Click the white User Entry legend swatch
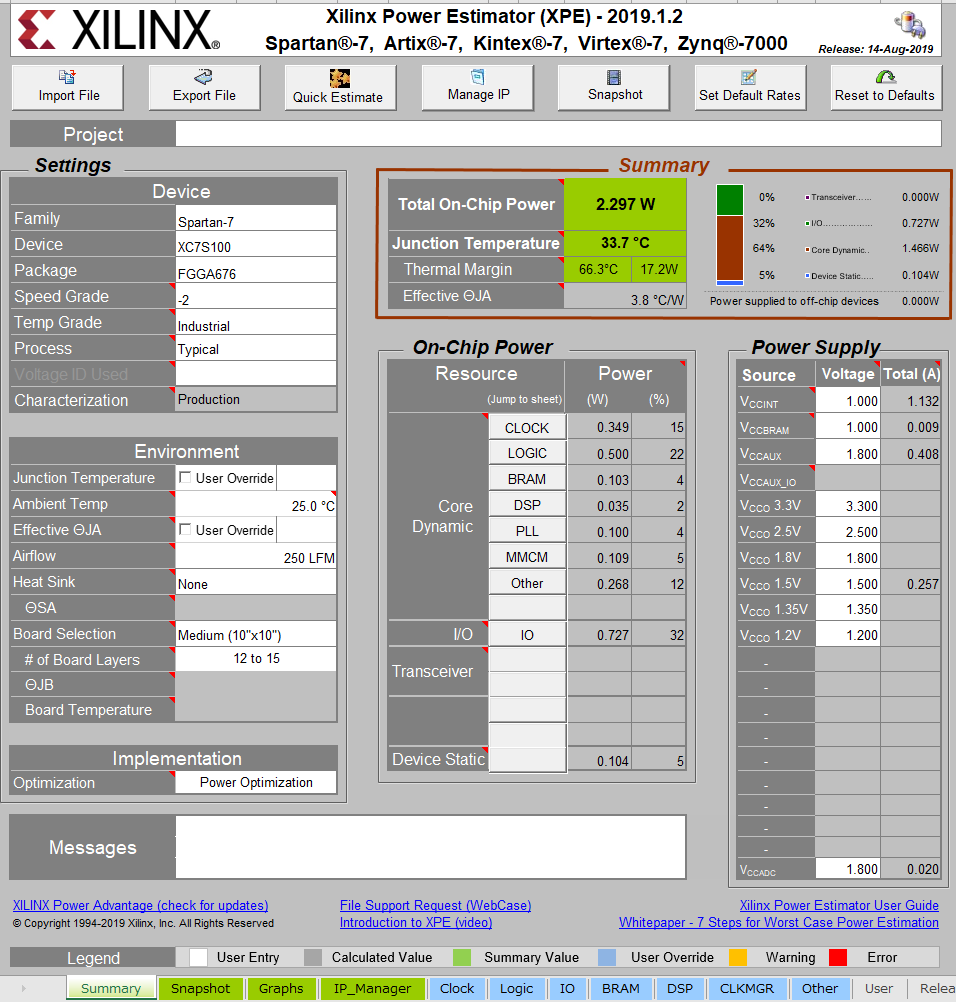This screenshot has height=1002, width=956. [x=198, y=957]
